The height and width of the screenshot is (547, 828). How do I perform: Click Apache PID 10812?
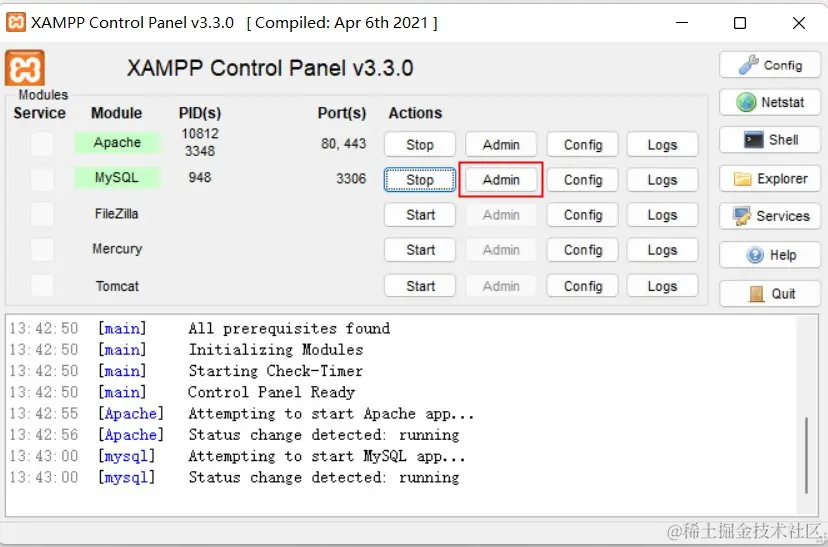pos(200,134)
